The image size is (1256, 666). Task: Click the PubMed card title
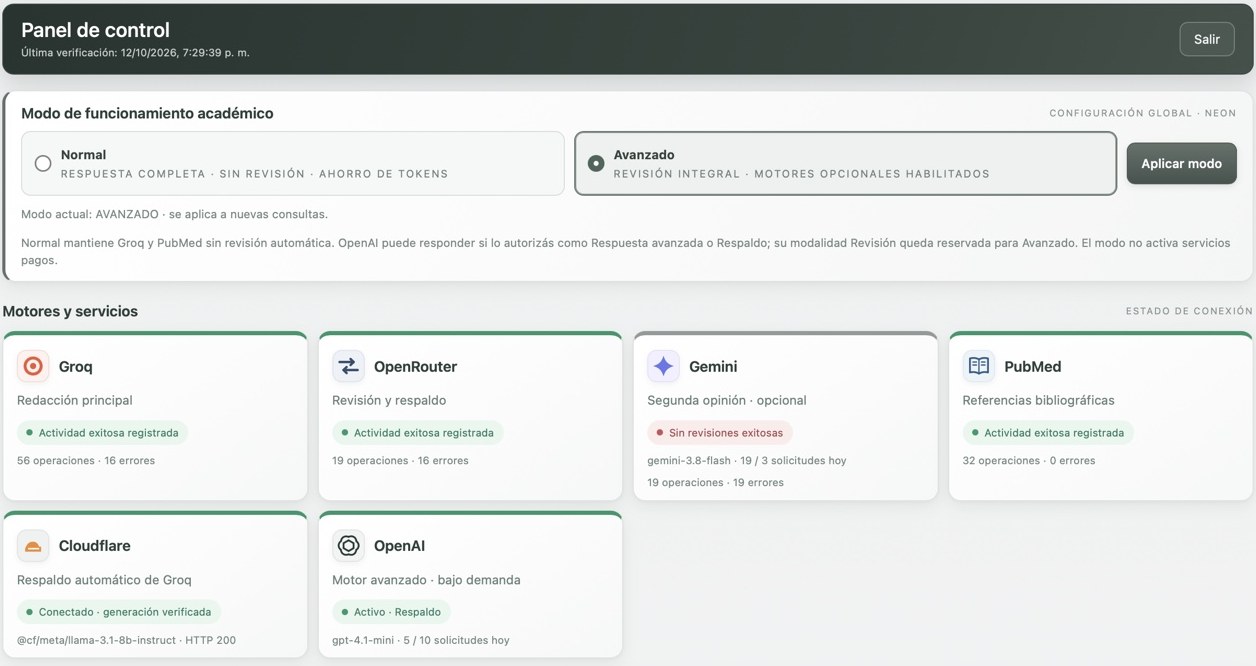tap(1033, 367)
